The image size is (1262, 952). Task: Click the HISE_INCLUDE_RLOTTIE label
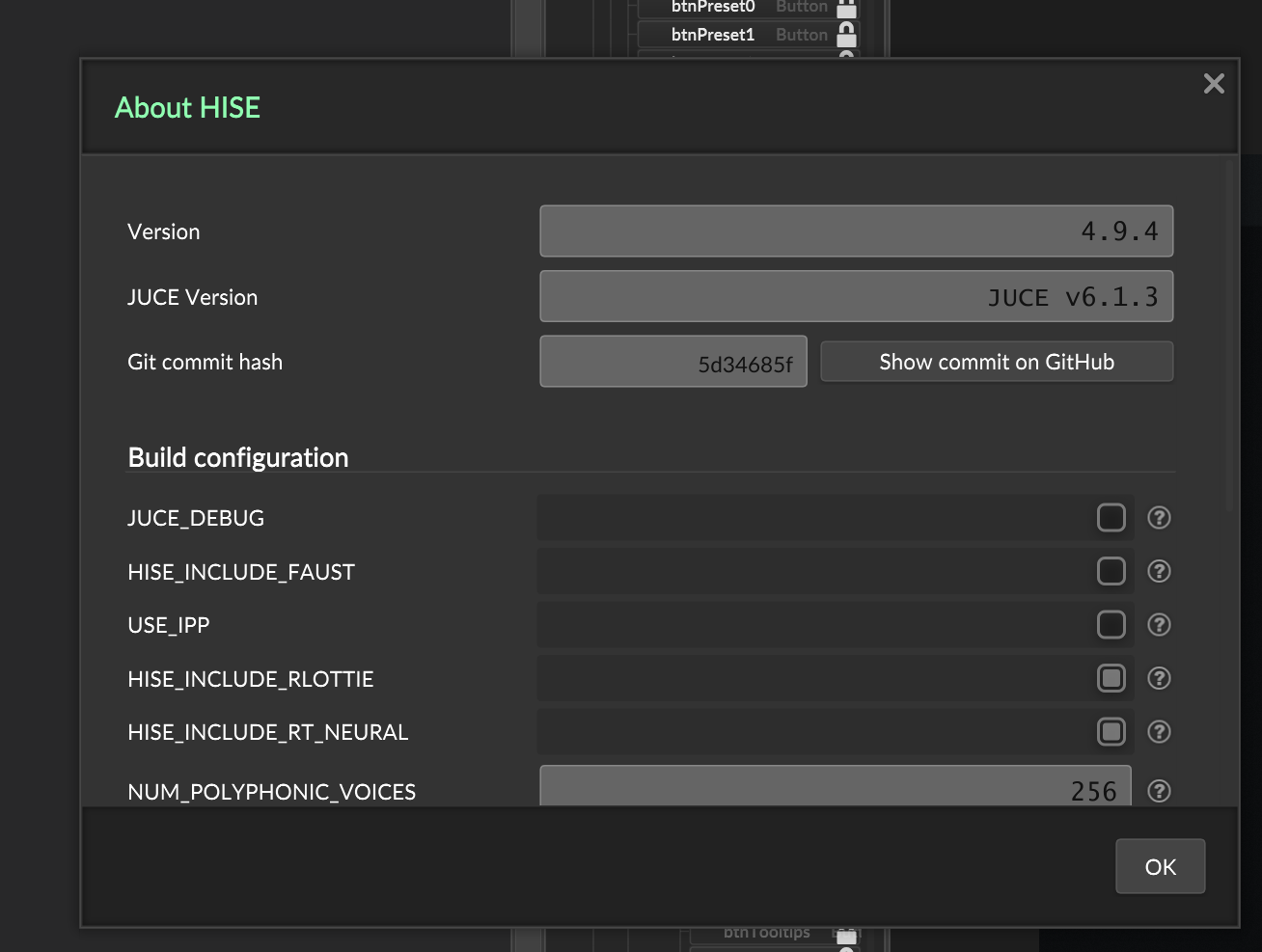coord(251,679)
